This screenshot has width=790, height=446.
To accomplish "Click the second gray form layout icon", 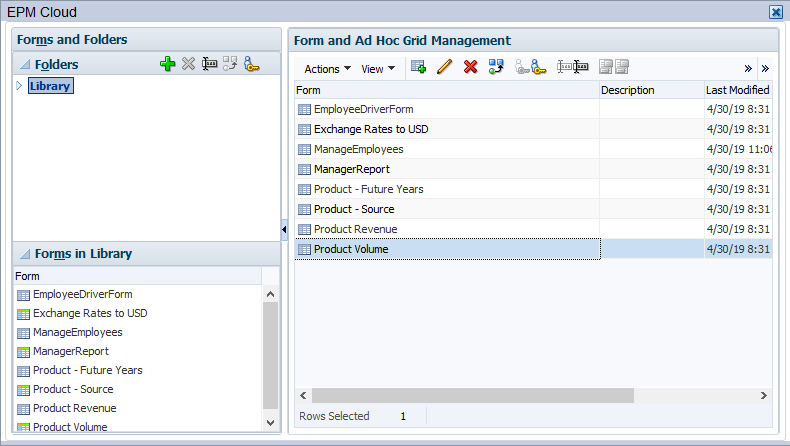I will [x=622, y=67].
